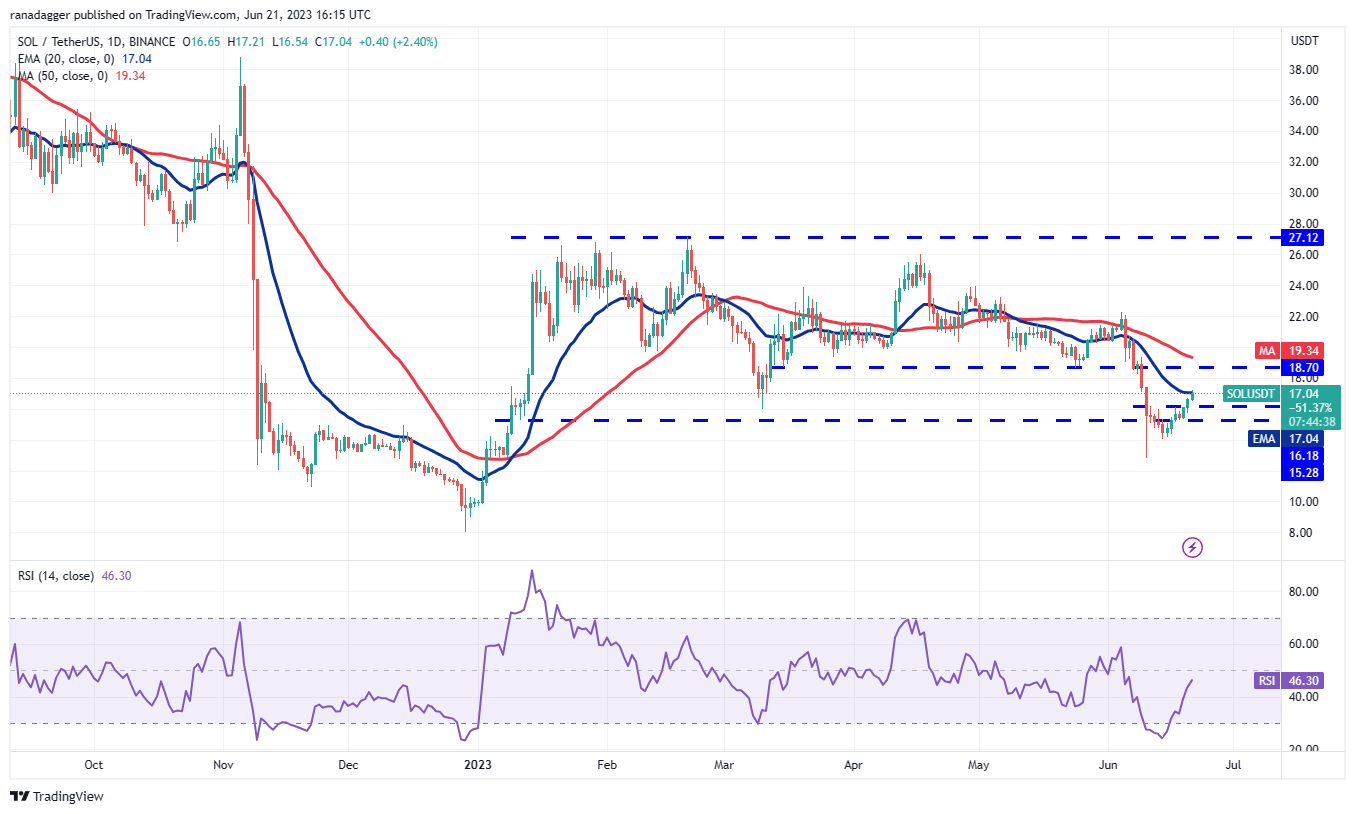Image resolution: width=1355 pixels, height=814 pixels.
Task: Click the blue 18.70 level price label
Action: coord(1303,368)
